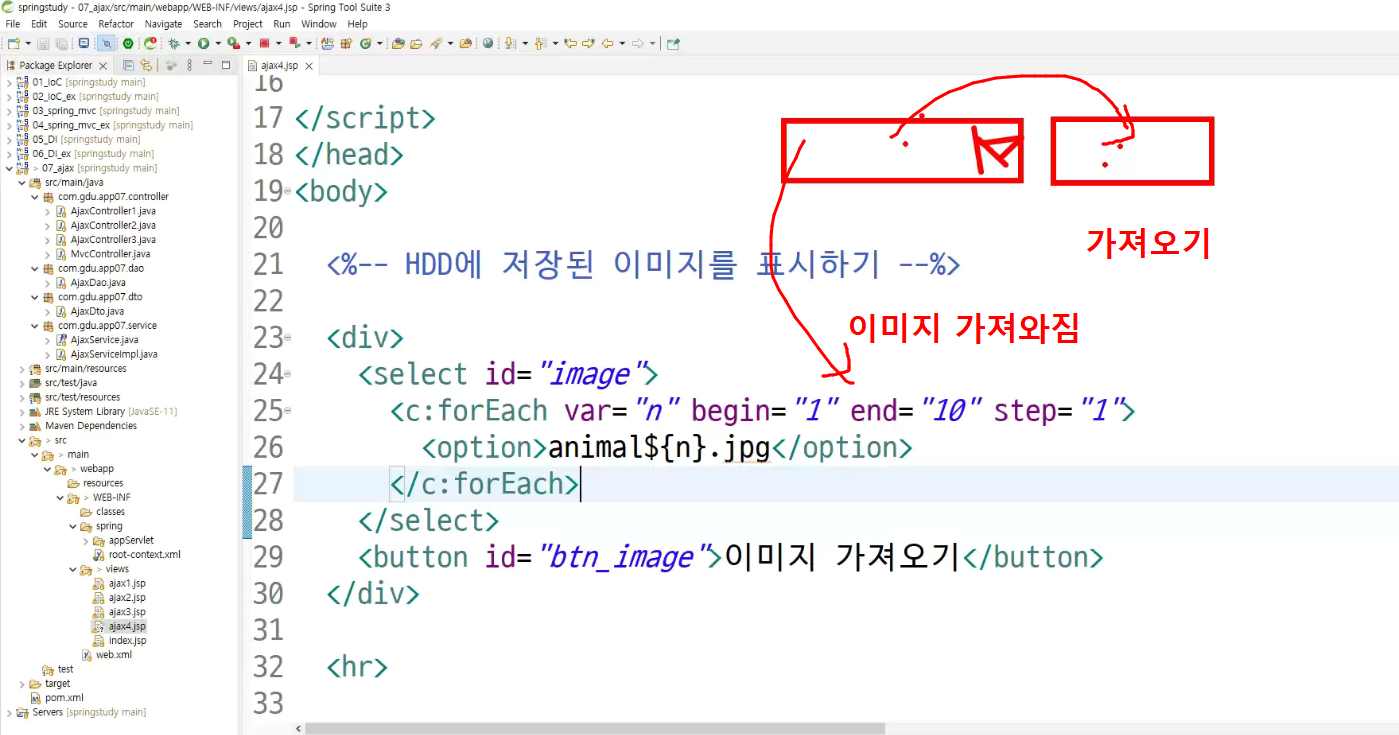
Task: Select the appServlet folder
Action: coord(131,540)
